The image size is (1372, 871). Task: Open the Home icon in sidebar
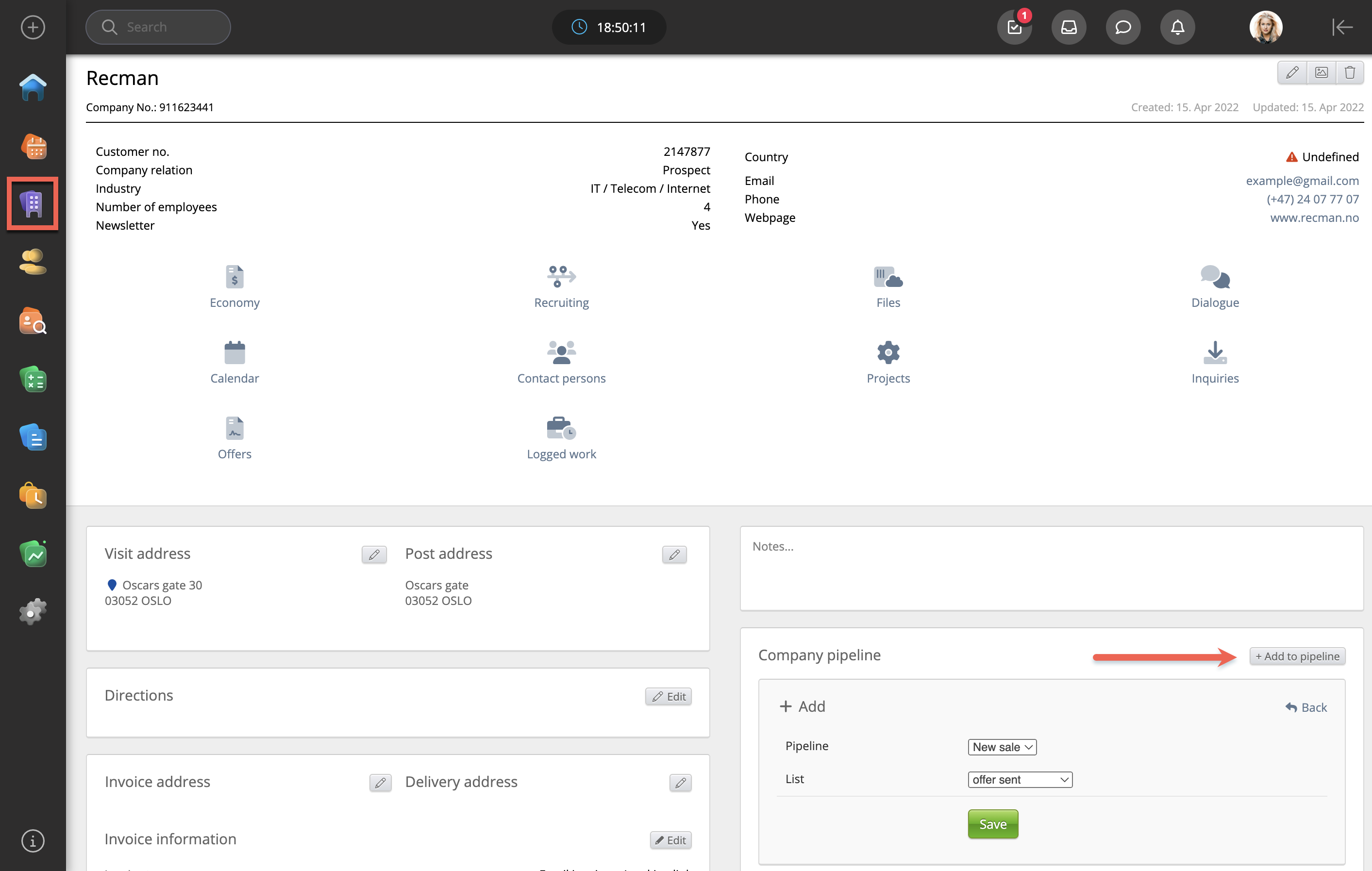point(33,87)
